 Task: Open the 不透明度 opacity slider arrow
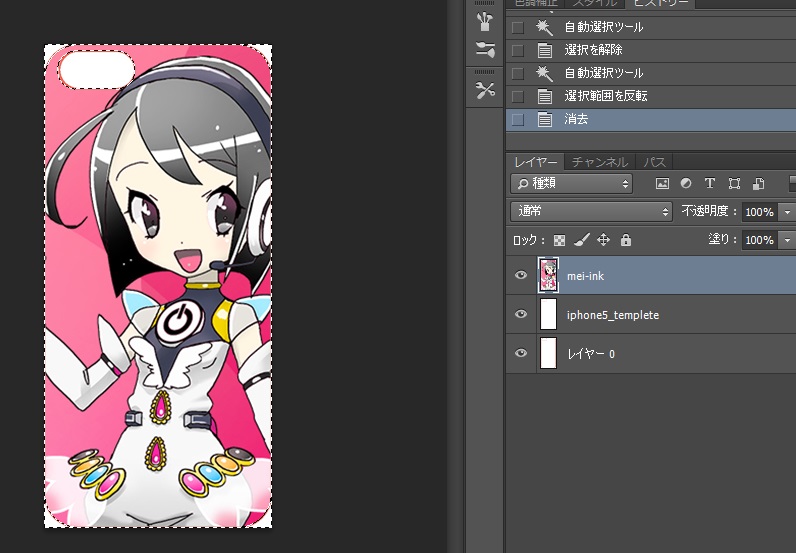787,212
